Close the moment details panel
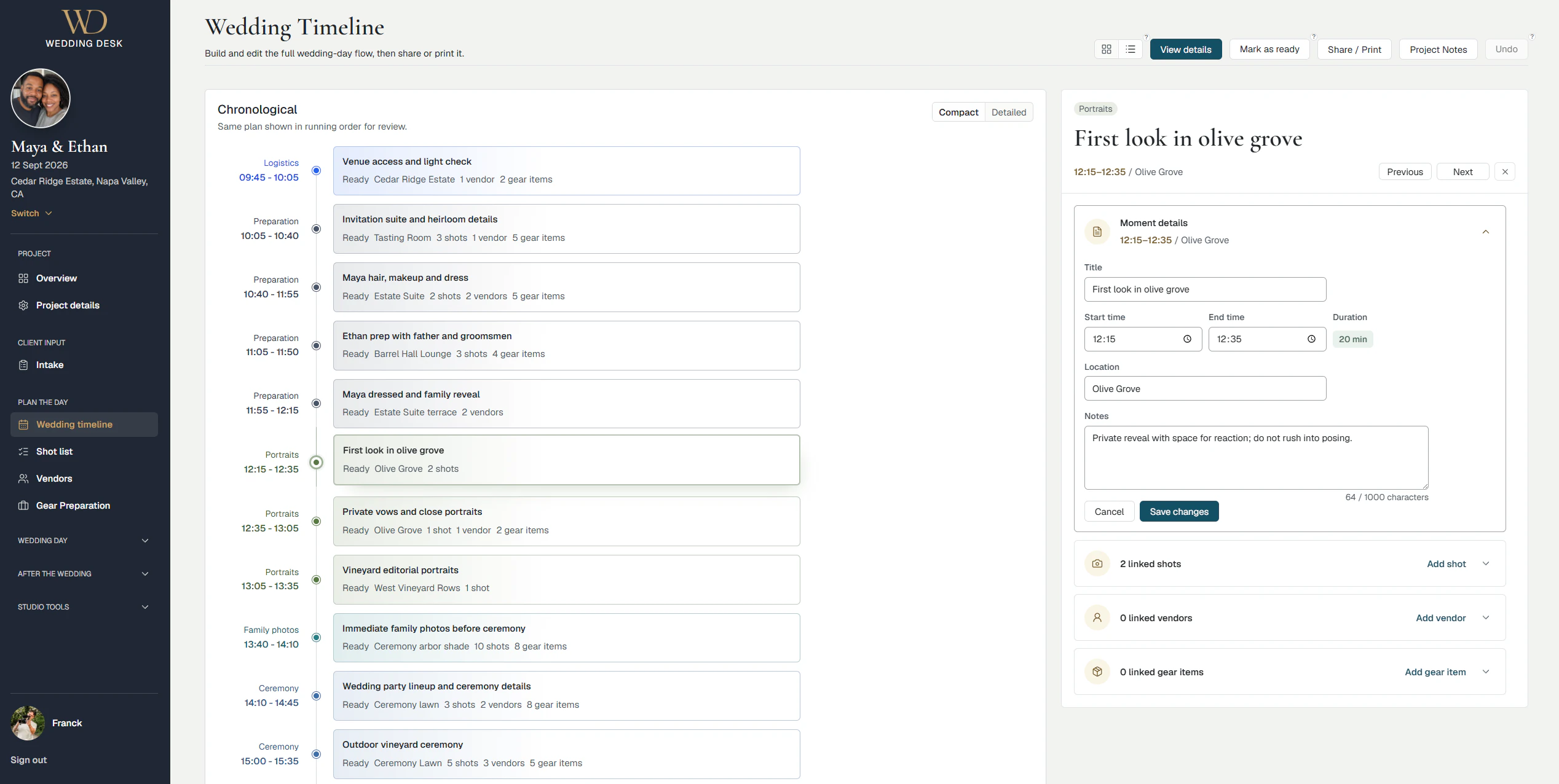The width and height of the screenshot is (1559, 784). click(1505, 172)
